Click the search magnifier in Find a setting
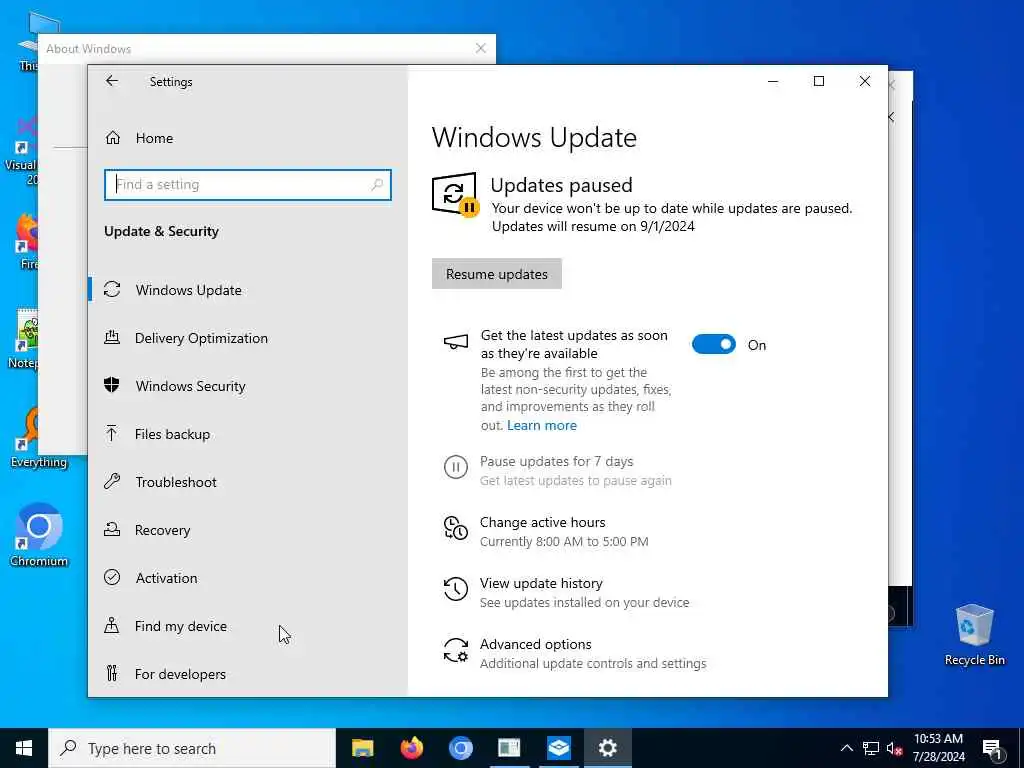1024x768 pixels. (377, 185)
